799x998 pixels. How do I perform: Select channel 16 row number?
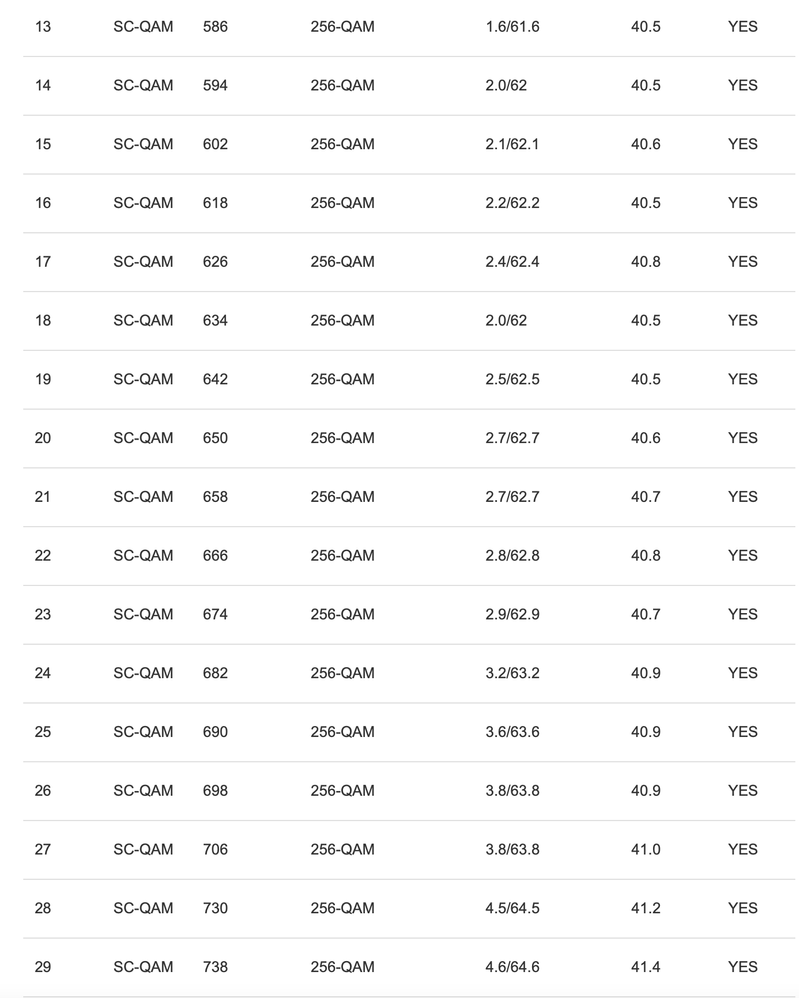[42, 203]
